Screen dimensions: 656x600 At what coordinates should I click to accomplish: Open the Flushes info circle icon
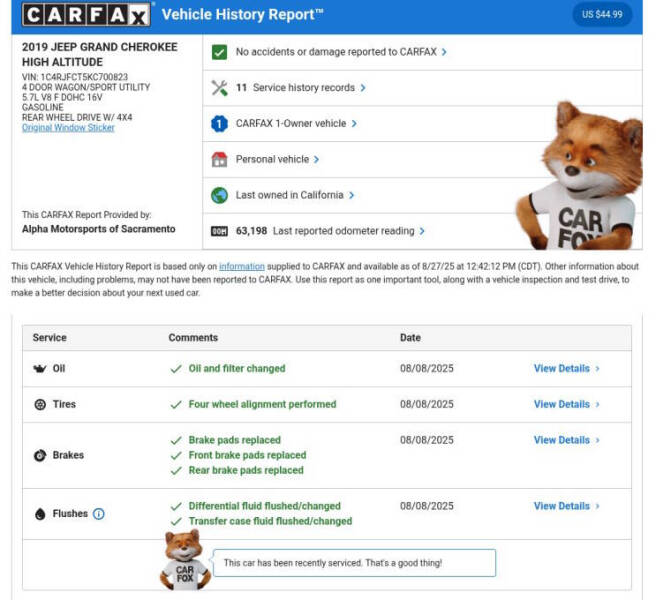[98, 514]
